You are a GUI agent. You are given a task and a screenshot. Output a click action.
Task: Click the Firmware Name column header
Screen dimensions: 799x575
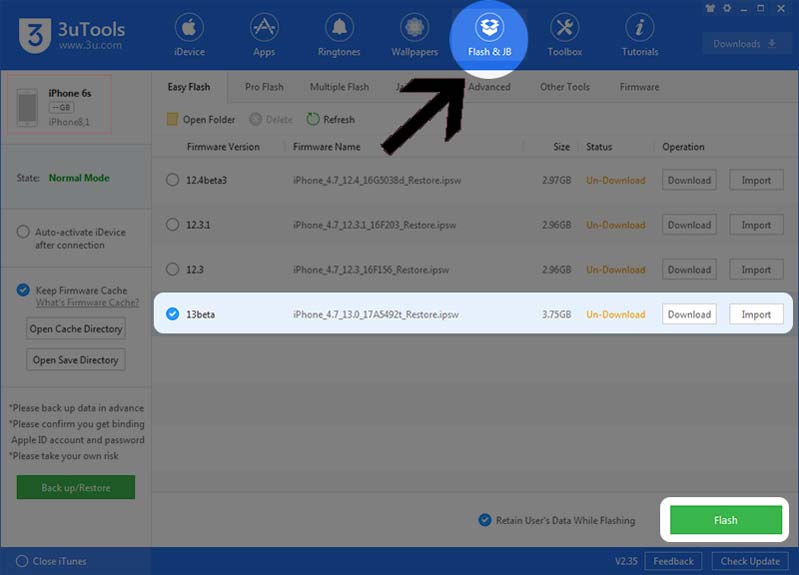327,147
